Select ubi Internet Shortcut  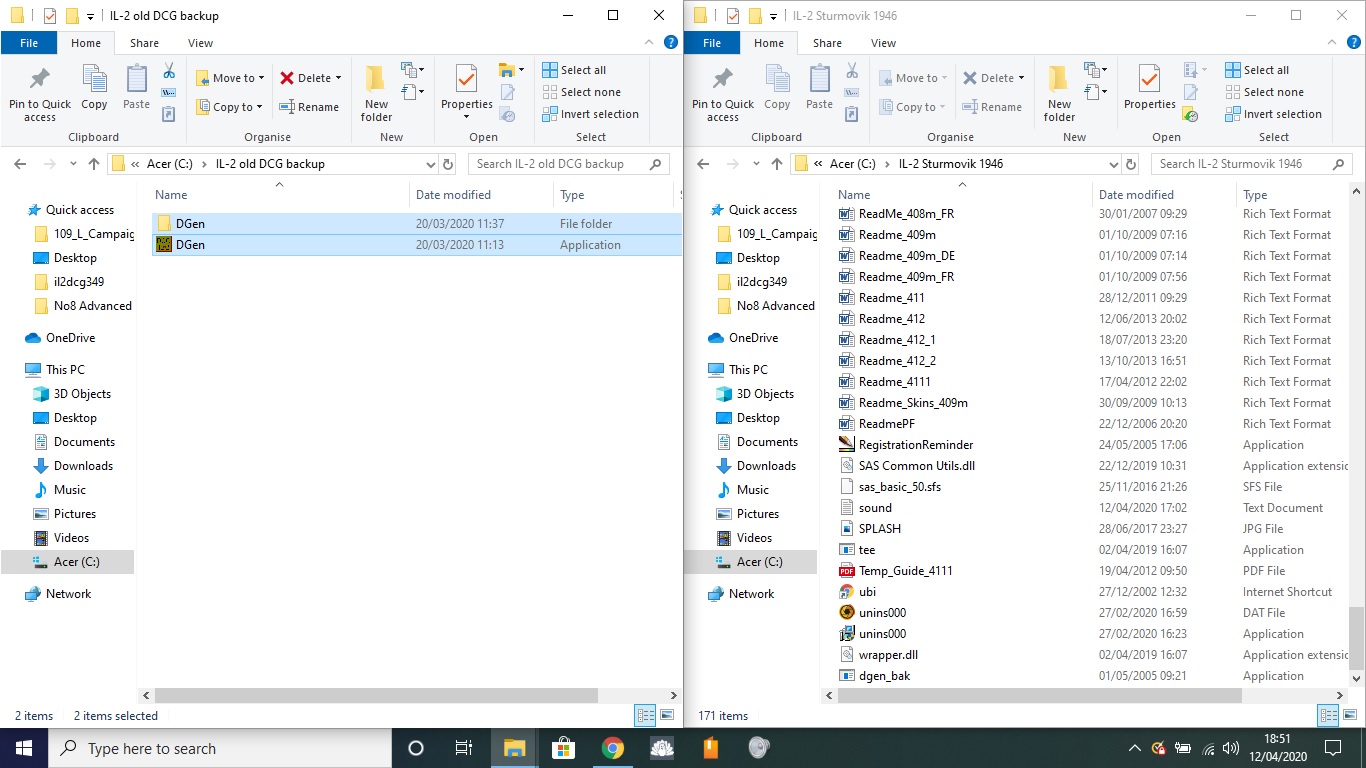pyautogui.click(x=867, y=592)
